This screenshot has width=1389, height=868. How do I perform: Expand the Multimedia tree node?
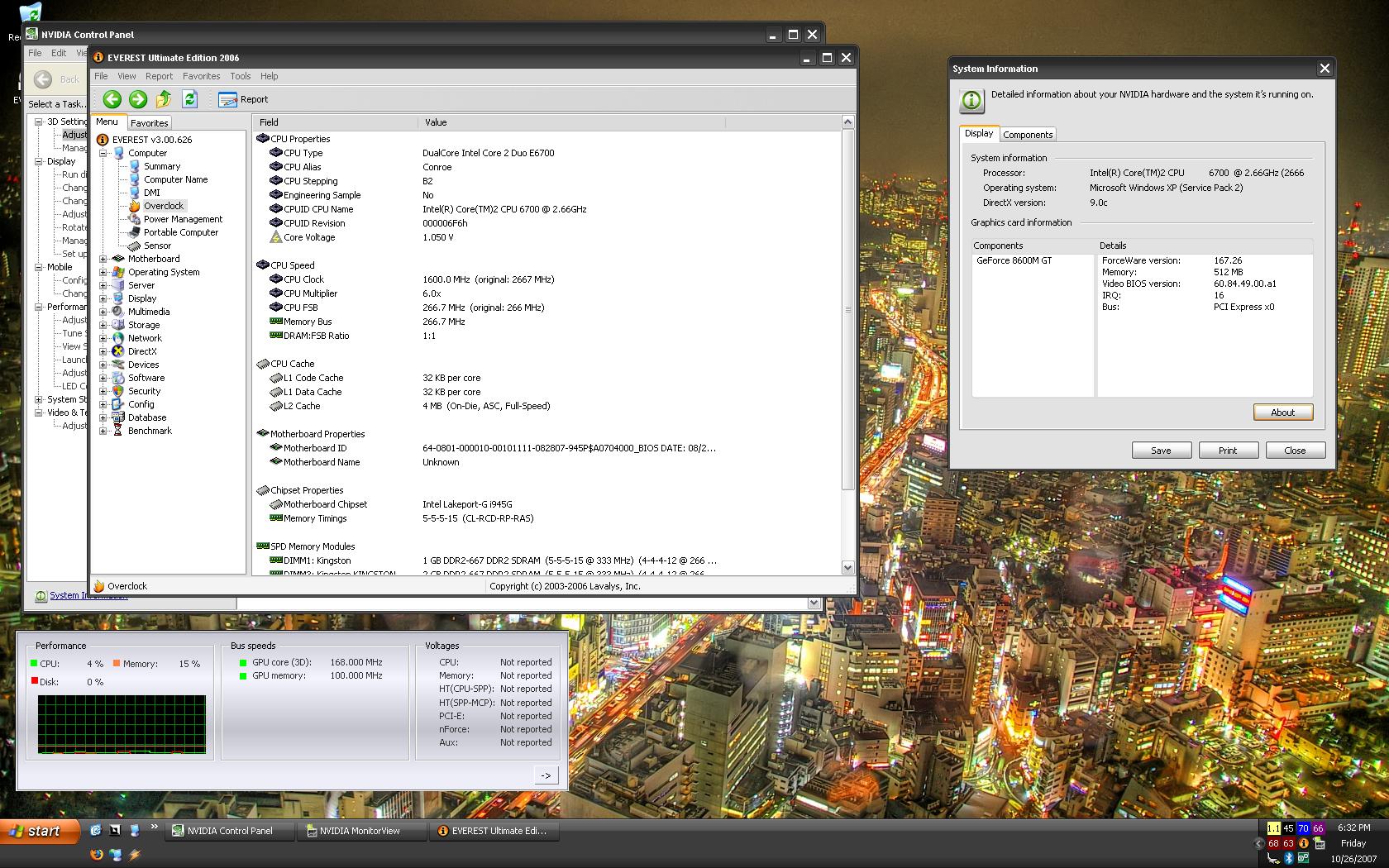[x=103, y=312]
